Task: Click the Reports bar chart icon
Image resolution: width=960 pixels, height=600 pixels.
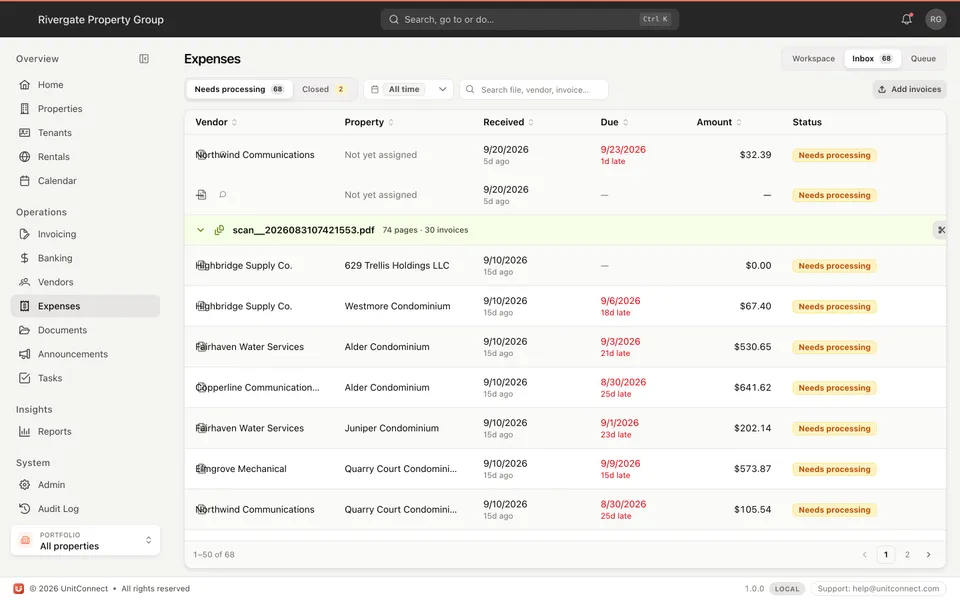Action: pyautogui.click(x=24, y=431)
